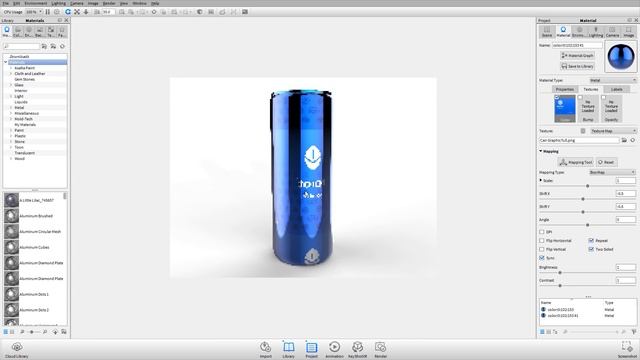Select the Gem Stones folder

coord(24,79)
